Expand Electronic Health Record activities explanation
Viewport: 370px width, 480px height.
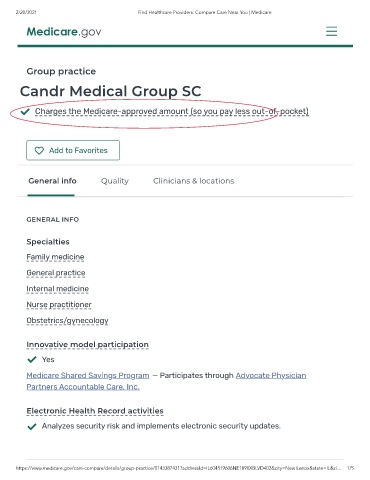tap(95, 411)
